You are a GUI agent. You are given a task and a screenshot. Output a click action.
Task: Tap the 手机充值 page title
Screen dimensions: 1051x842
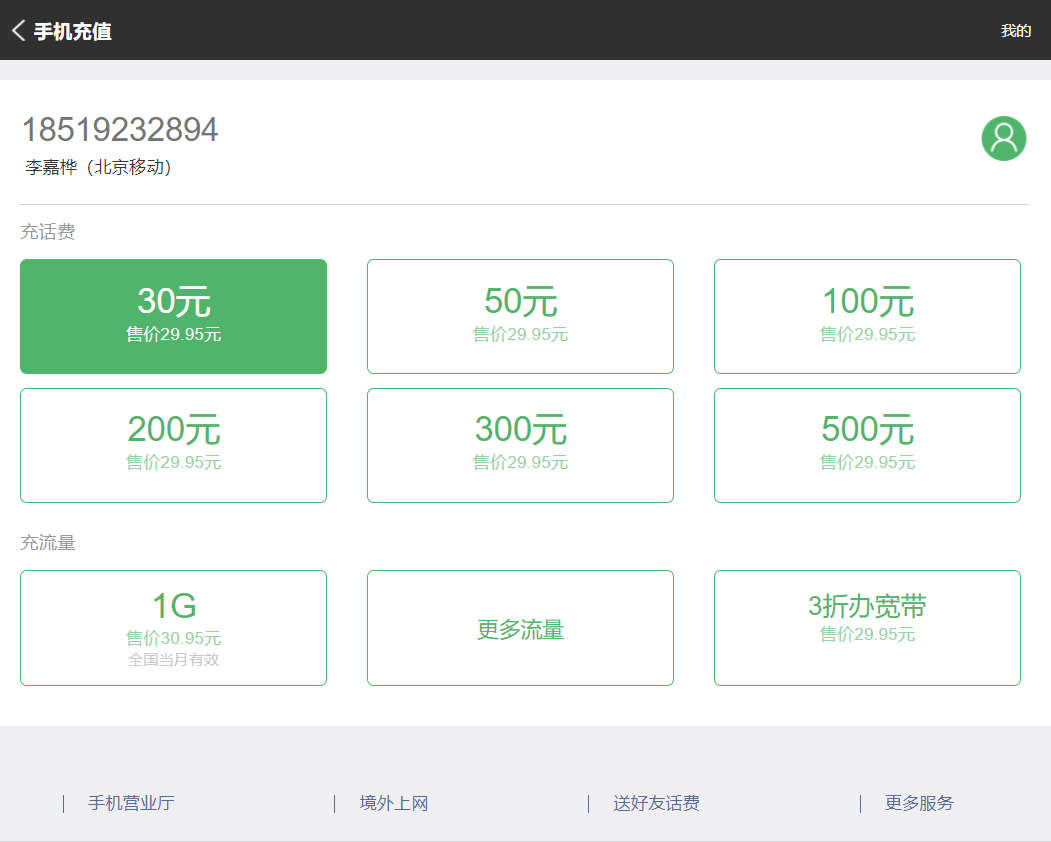[x=73, y=31]
